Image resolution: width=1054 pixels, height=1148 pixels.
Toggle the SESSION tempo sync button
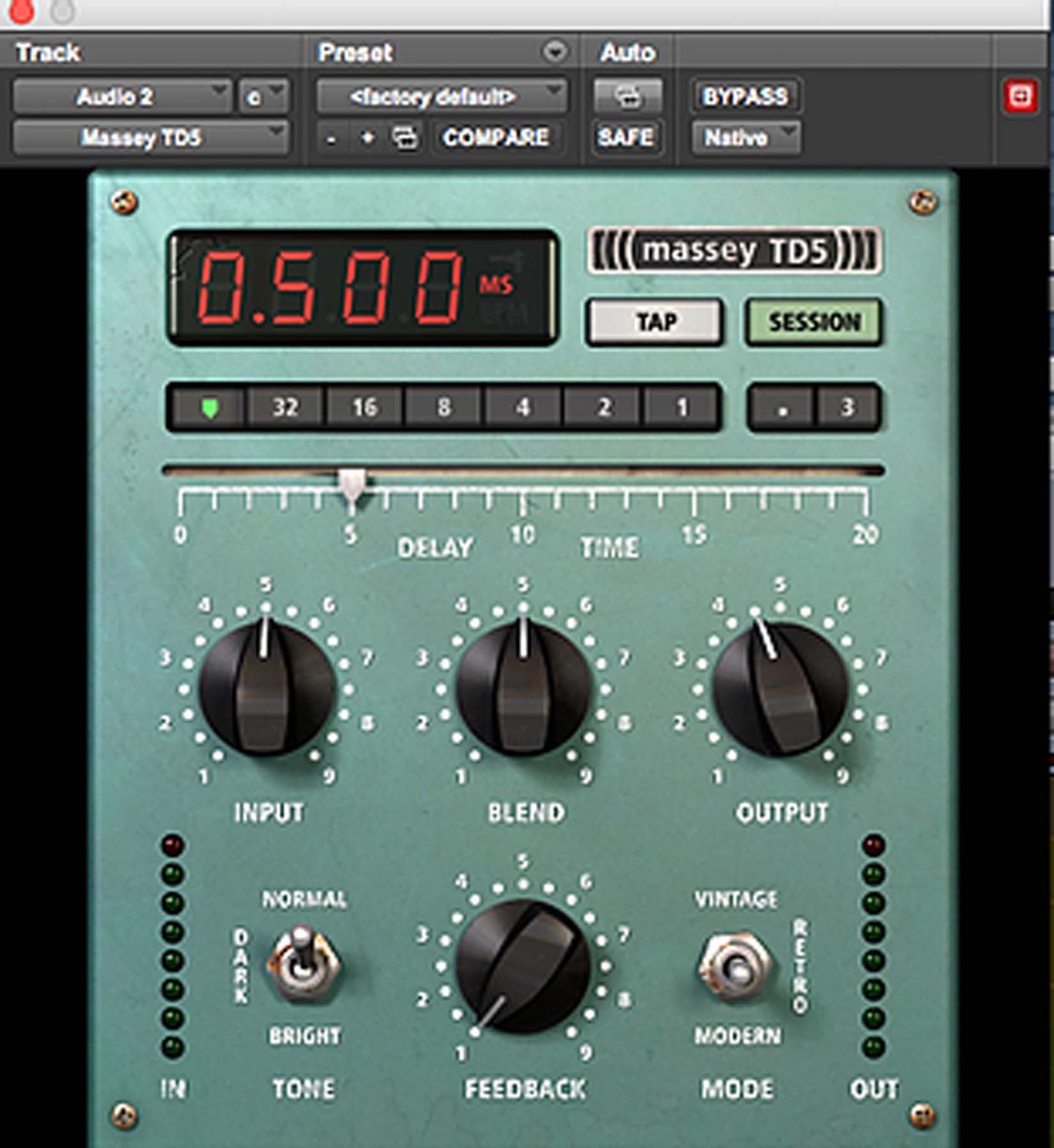tap(814, 322)
